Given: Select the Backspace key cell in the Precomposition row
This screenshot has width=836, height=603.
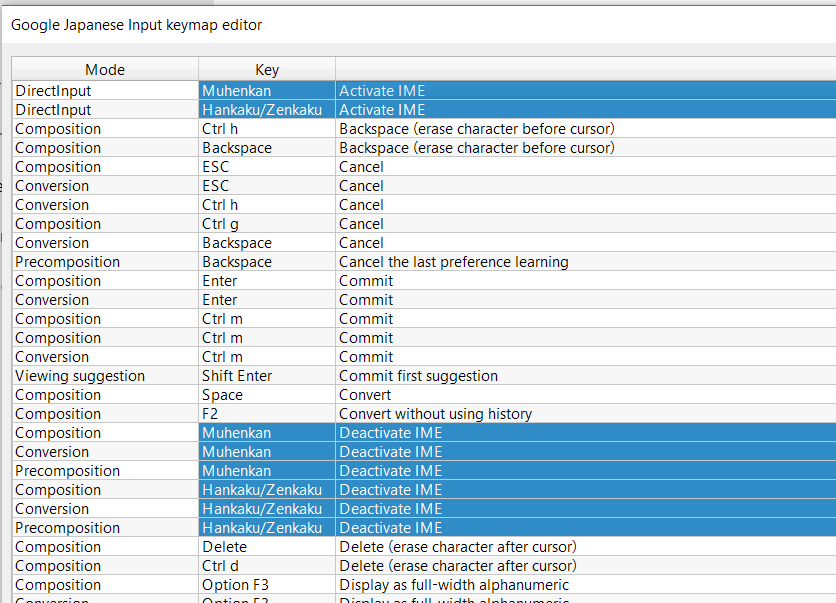Looking at the screenshot, I should pos(267,262).
